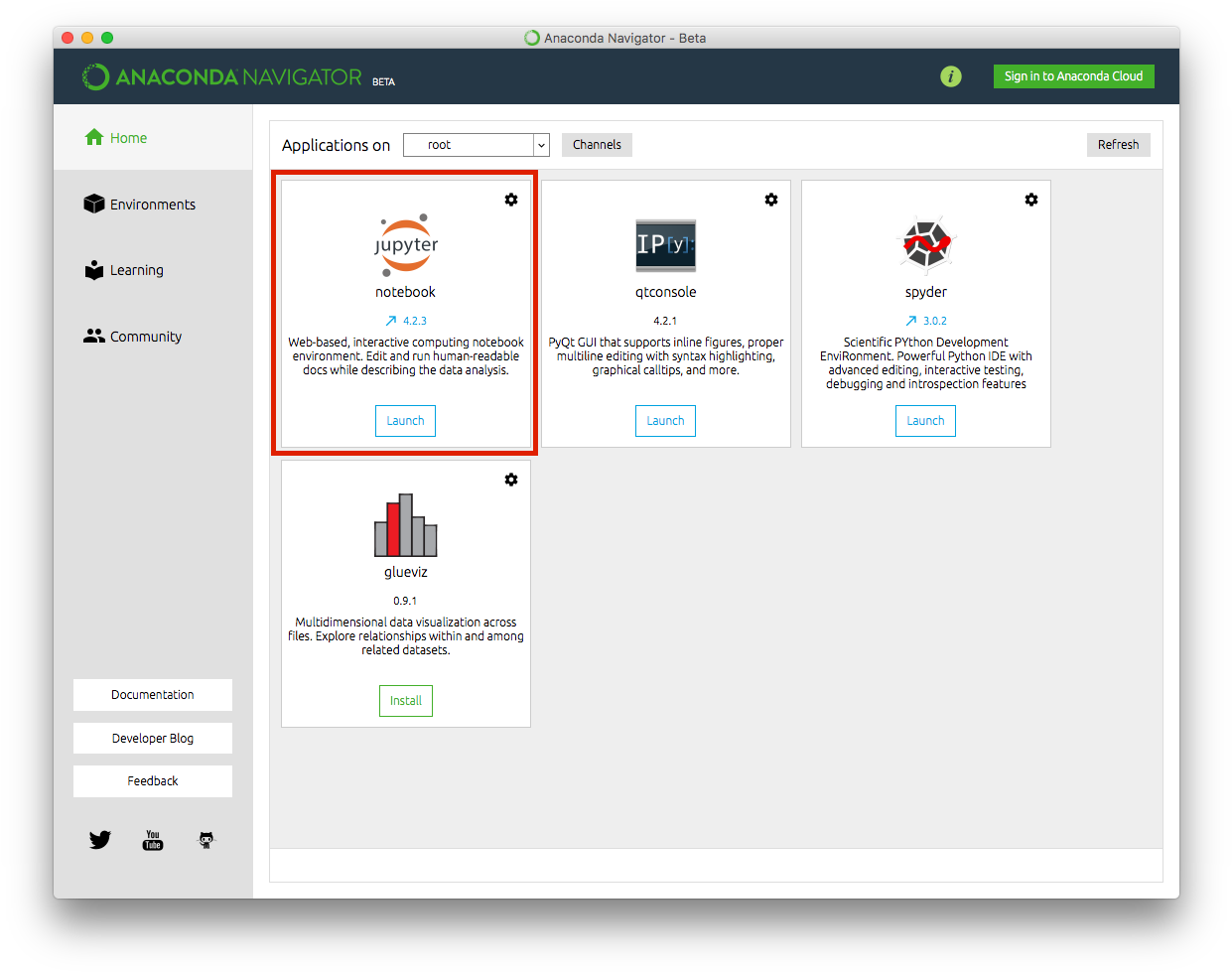
Task: Close the Anaconda Navigator window
Action: point(68,38)
